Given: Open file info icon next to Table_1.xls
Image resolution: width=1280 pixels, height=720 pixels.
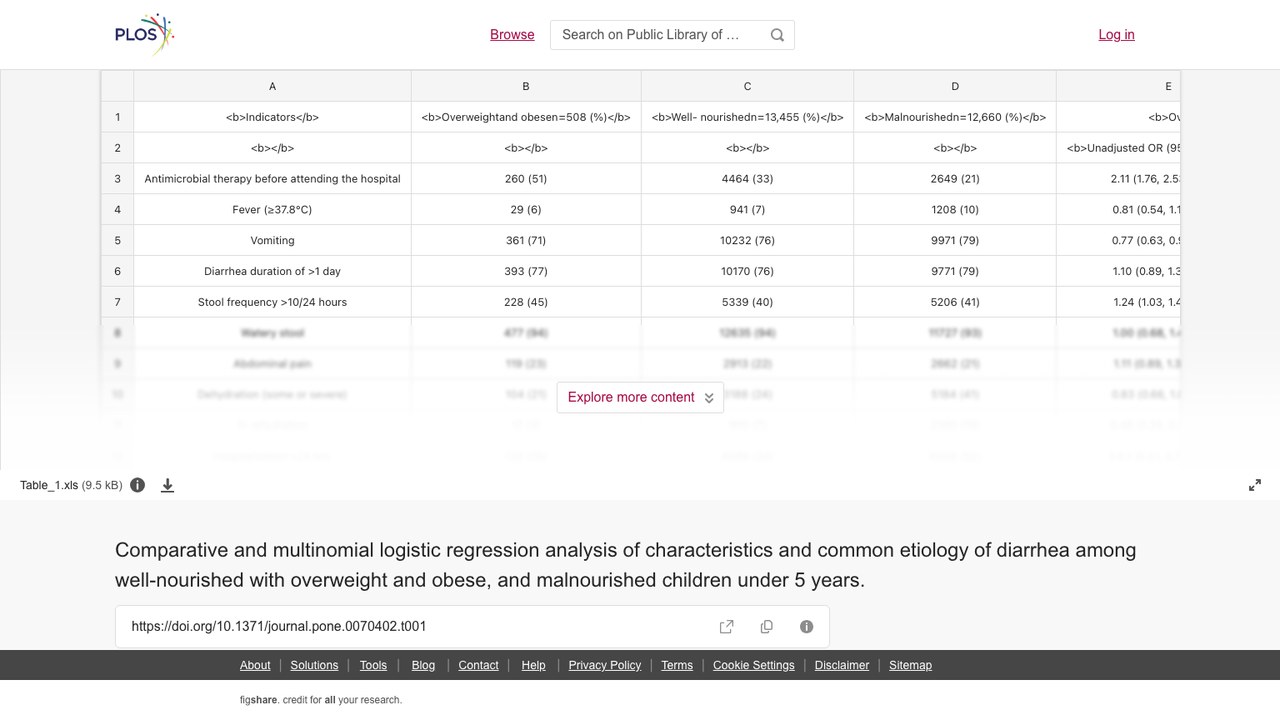Looking at the screenshot, I should point(138,485).
